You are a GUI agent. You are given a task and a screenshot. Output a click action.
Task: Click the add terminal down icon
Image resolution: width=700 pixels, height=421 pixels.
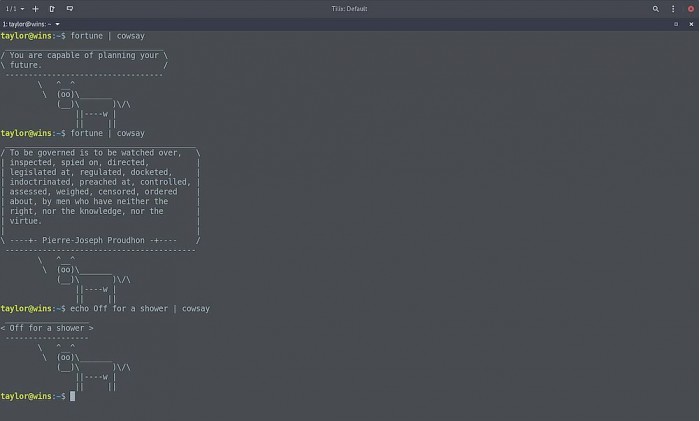point(69,8)
